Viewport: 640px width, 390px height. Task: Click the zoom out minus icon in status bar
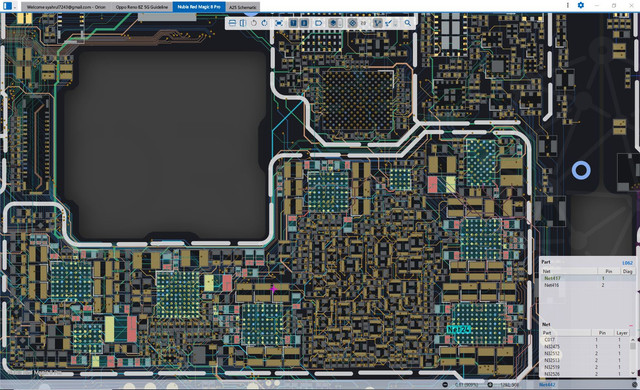[445, 385]
